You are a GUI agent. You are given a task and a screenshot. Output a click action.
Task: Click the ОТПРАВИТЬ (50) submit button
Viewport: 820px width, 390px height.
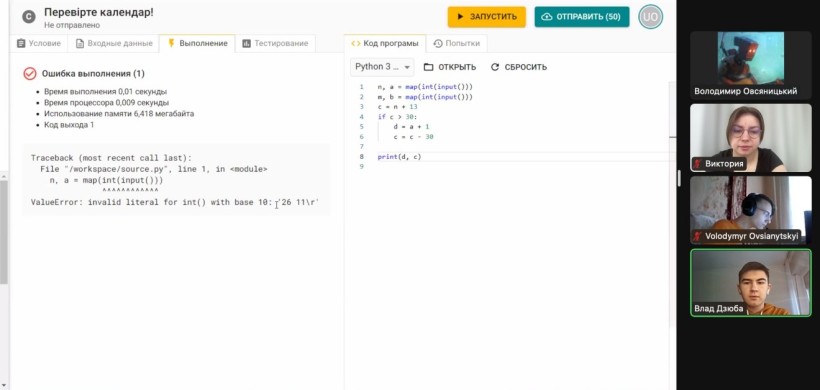point(582,17)
